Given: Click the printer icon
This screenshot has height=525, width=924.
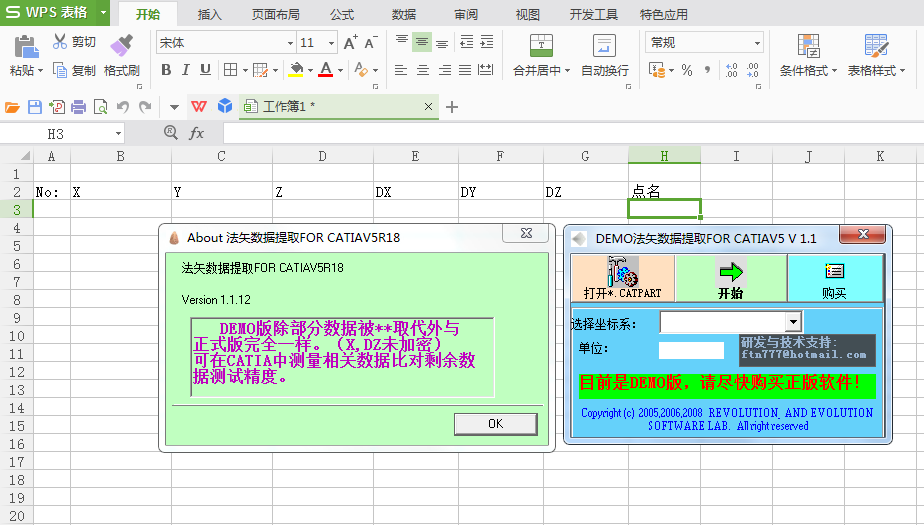Looking at the screenshot, I should (78, 107).
